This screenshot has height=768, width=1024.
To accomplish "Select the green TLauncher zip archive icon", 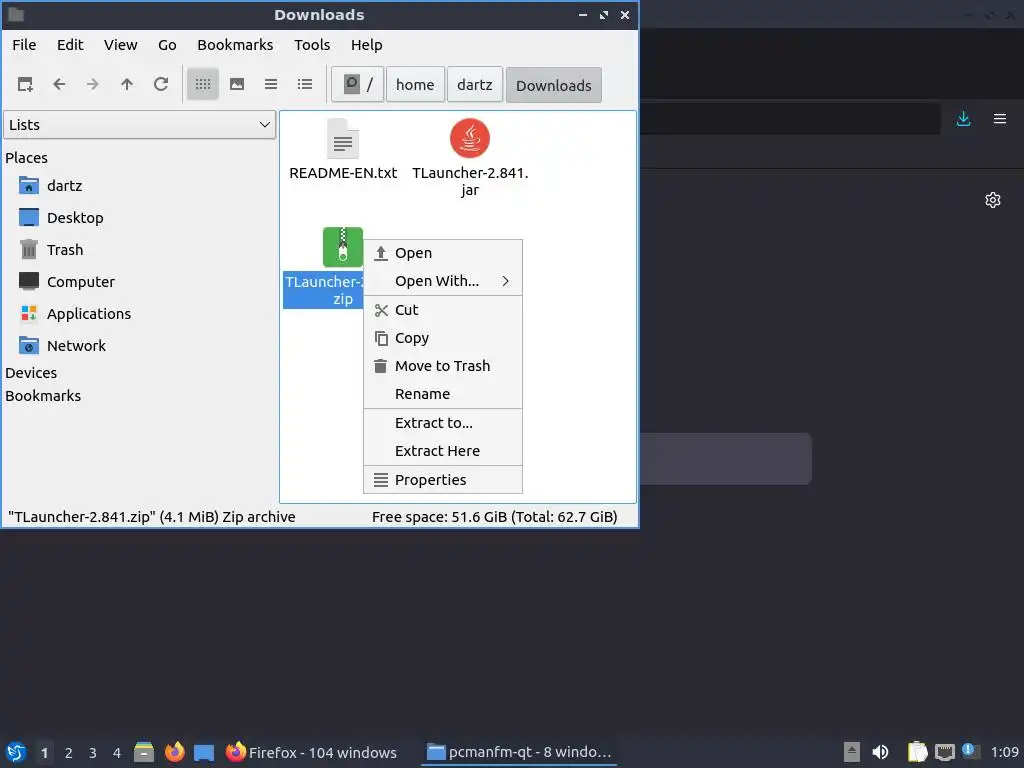I will 343,247.
